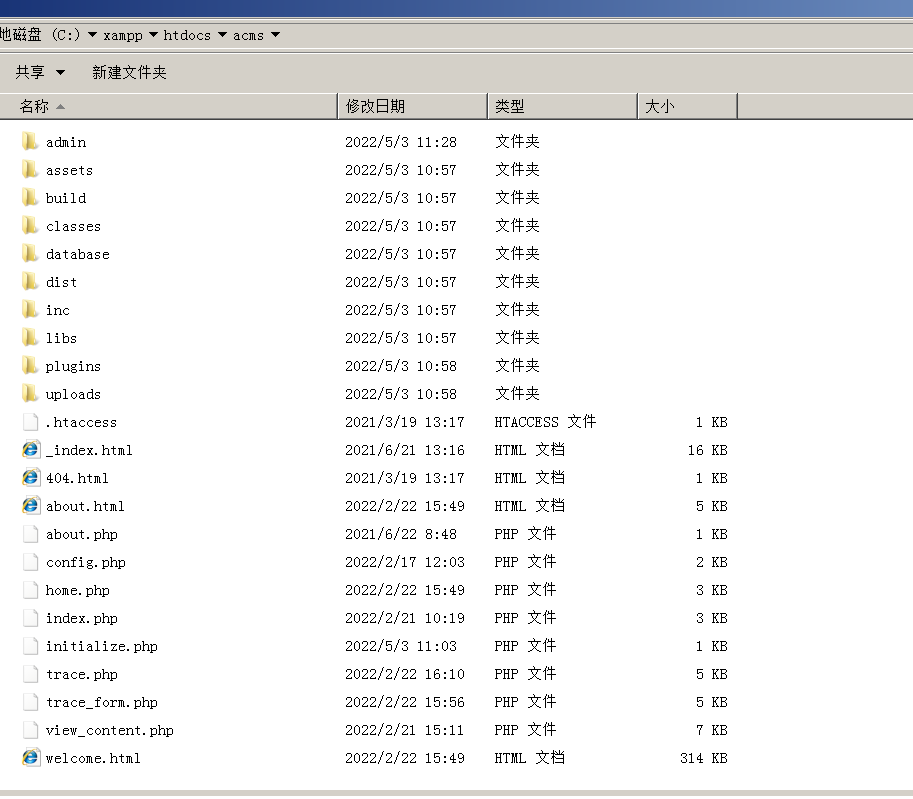The height and width of the screenshot is (799, 913).
Task: Click the HTACCESS 文件 type cell
Action: pos(545,422)
